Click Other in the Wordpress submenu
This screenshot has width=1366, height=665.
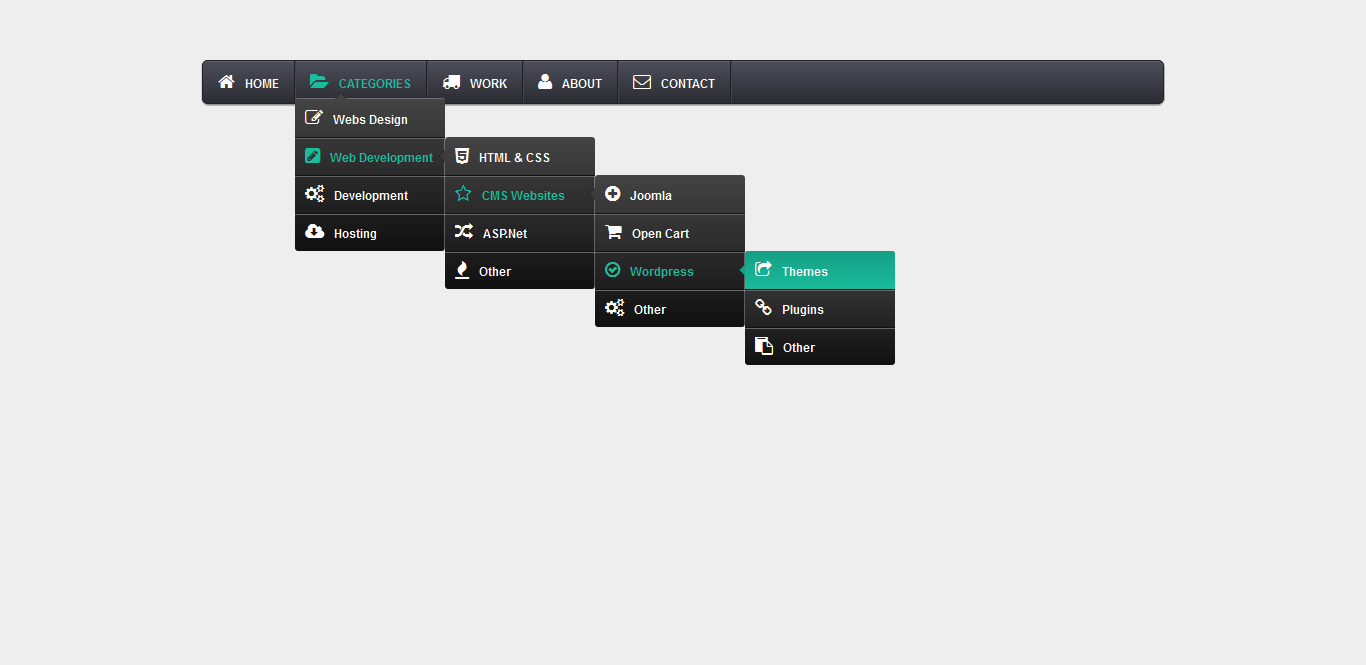point(820,347)
